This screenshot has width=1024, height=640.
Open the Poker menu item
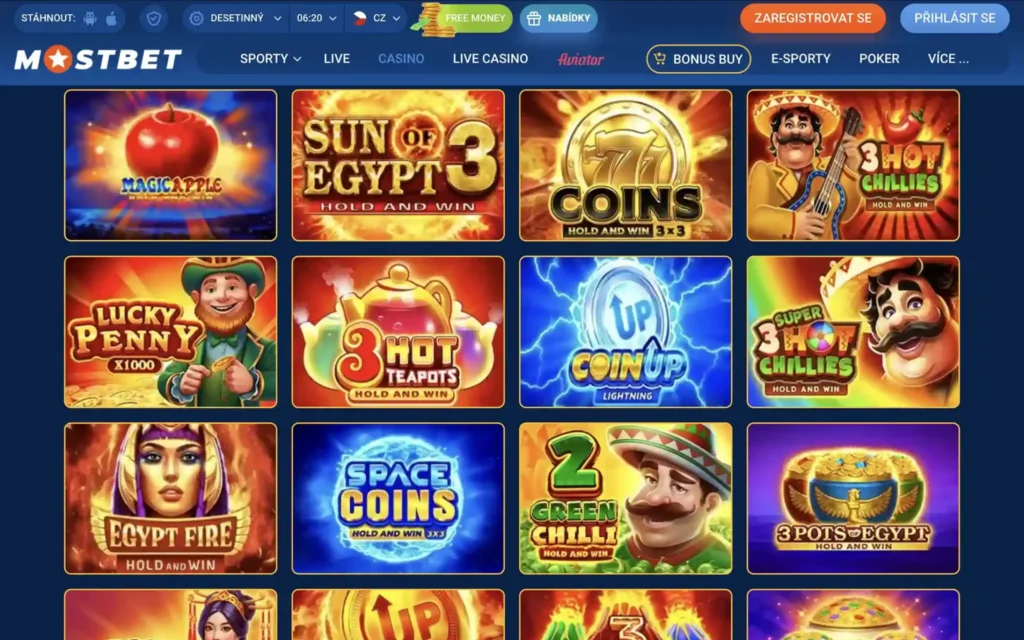pyautogui.click(x=879, y=59)
